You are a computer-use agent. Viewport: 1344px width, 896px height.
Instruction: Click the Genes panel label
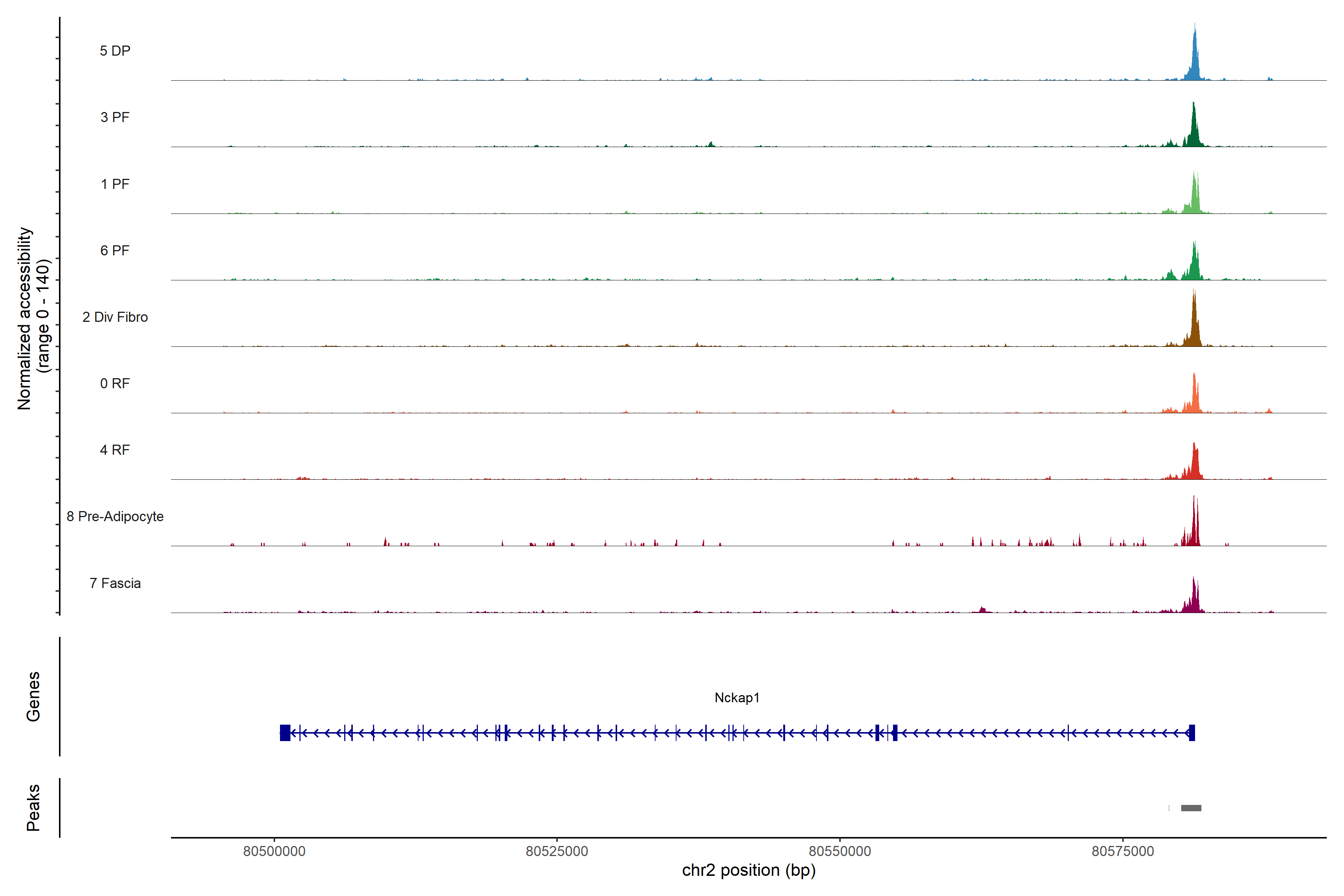[x=33, y=697]
